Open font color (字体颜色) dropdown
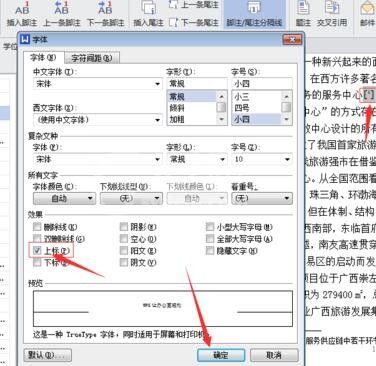The image size is (376, 366). (x=64, y=199)
